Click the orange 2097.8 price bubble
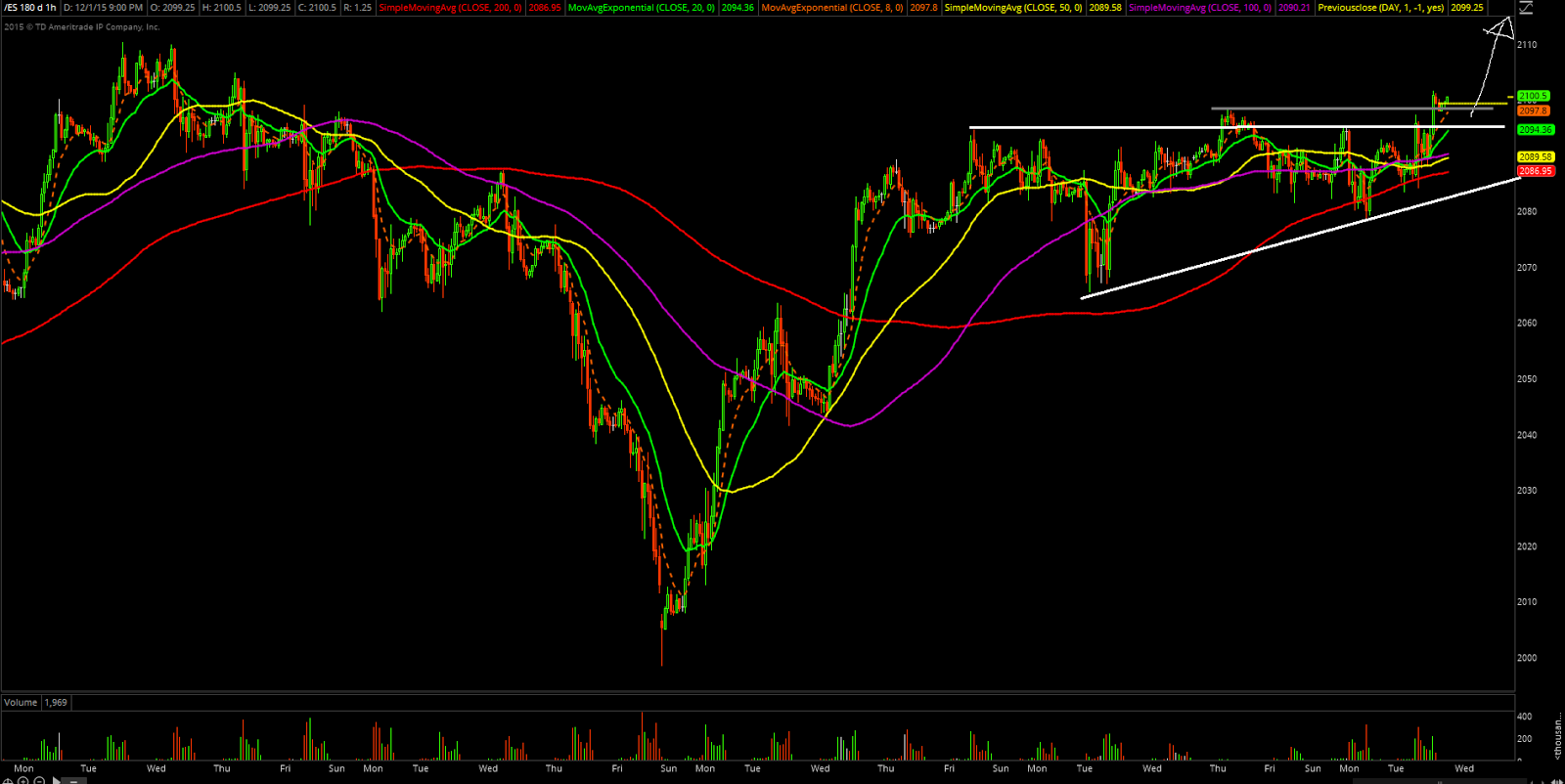Screen dimensions: 1565x784 (1533, 110)
